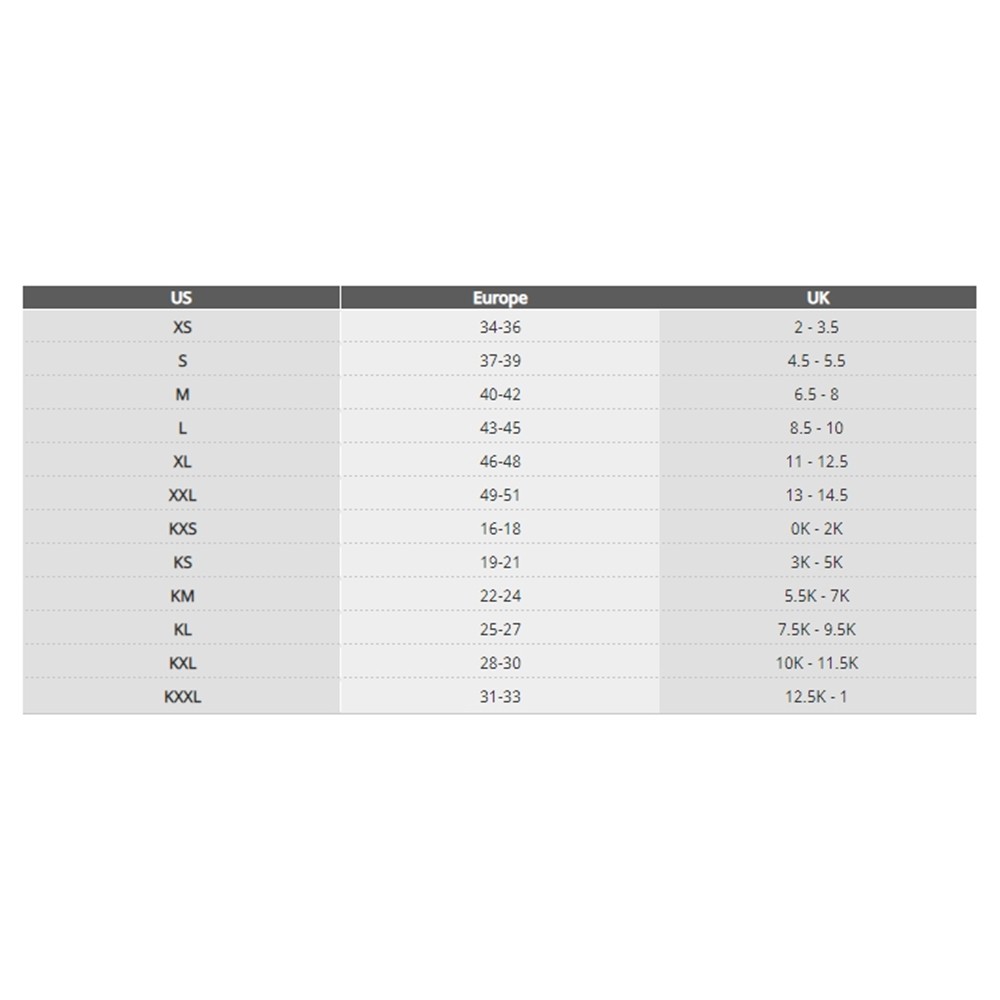Click UK size 10K - 11.5K cell
The width and height of the screenshot is (1000, 1000).
(817, 663)
